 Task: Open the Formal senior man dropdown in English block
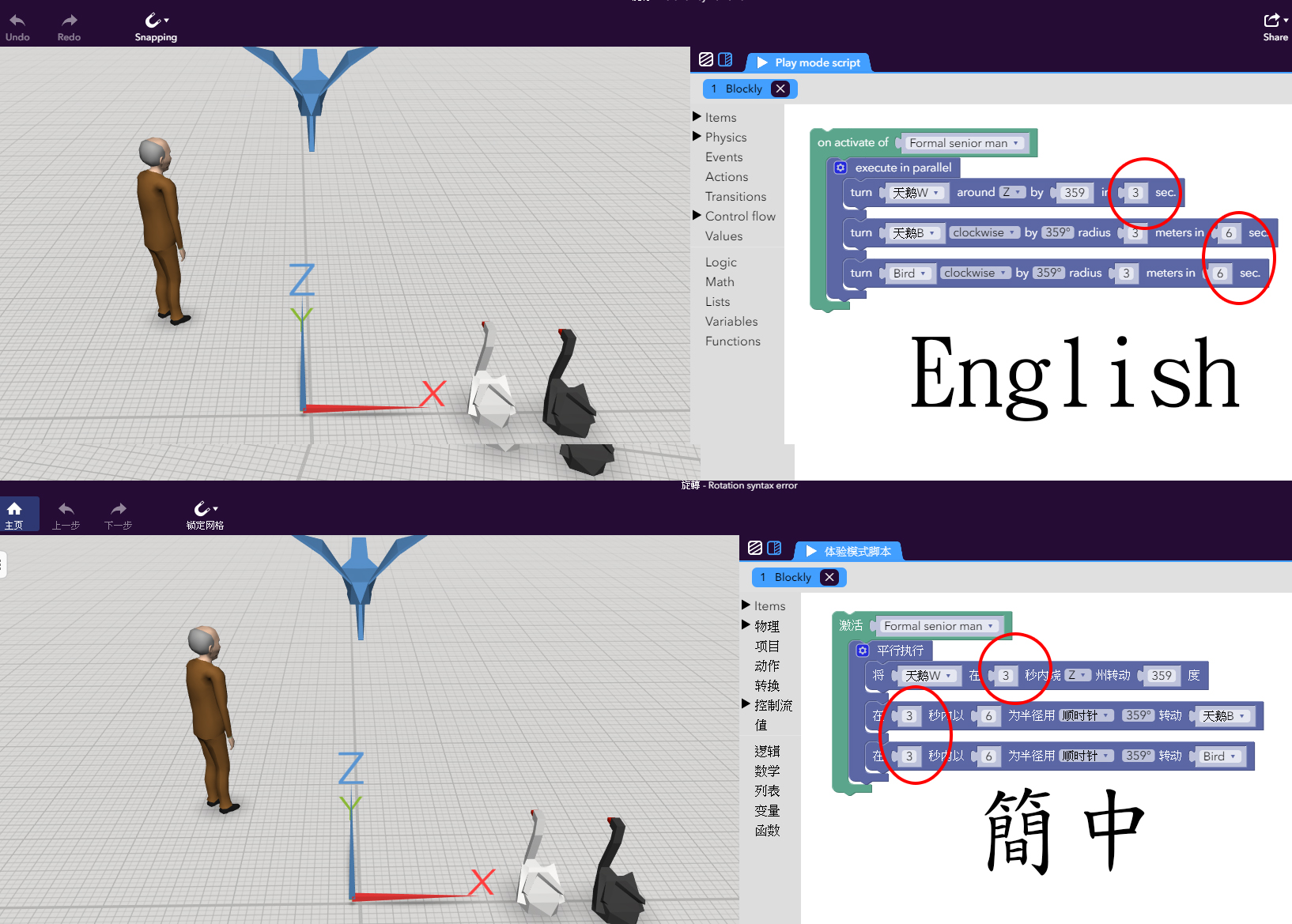pyautogui.click(x=964, y=143)
